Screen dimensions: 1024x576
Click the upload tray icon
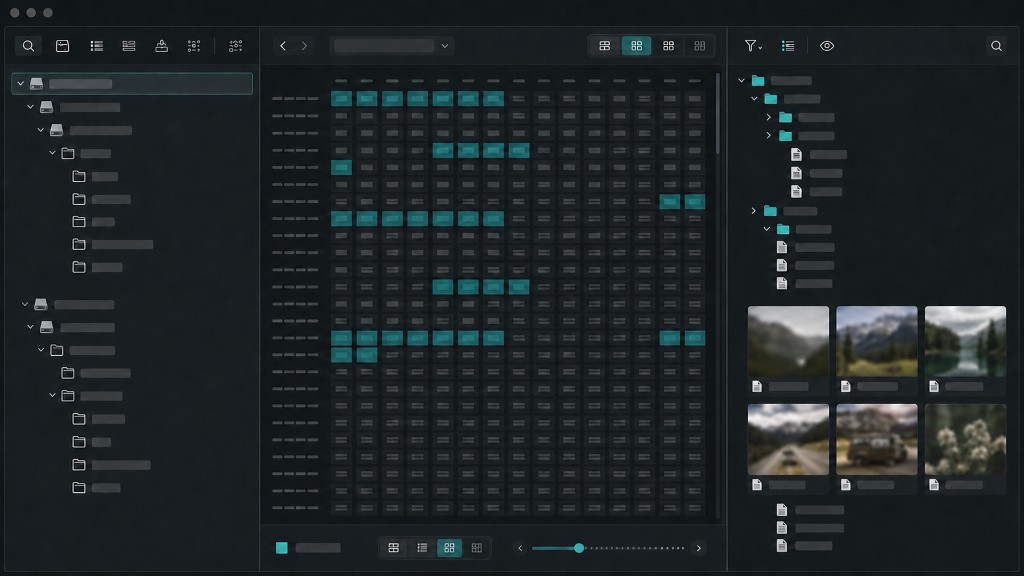(x=161, y=46)
